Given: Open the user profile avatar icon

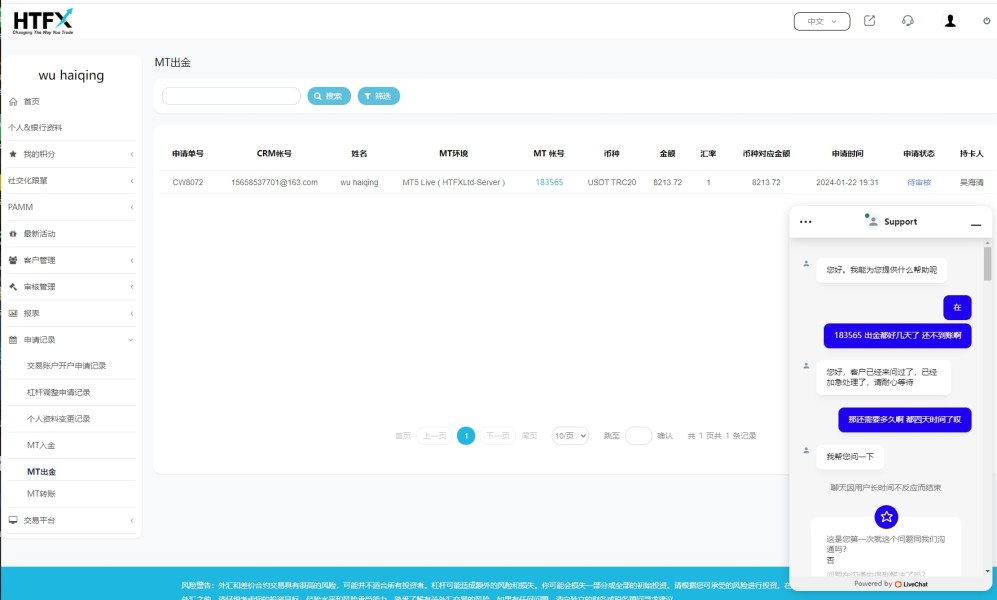Looking at the screenshot, I should [950, 21].
